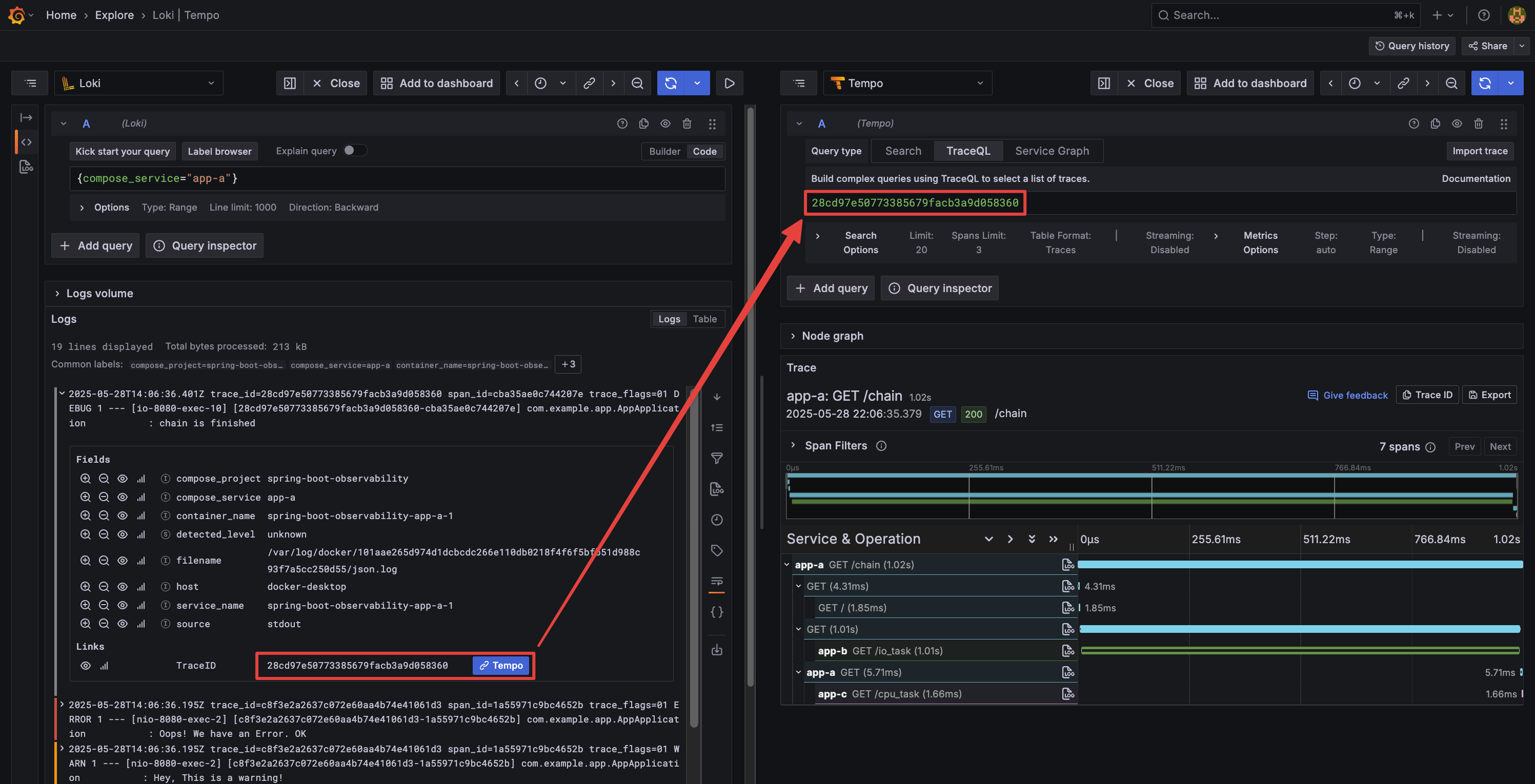Screen dimensions: 1535x784
Task: Open the Label browser
Action: click(220, 151)
